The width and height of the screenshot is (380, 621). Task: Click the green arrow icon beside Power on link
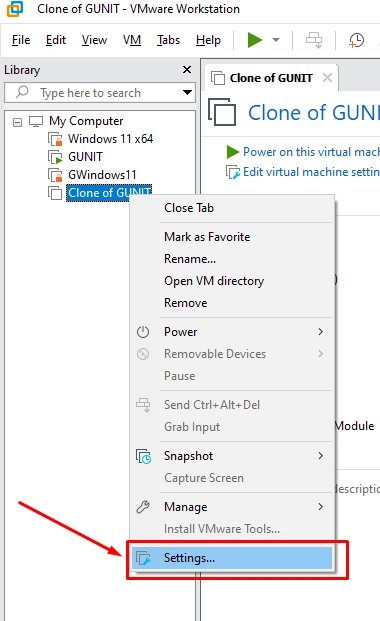pyautogui.click(x=233, y=152)
